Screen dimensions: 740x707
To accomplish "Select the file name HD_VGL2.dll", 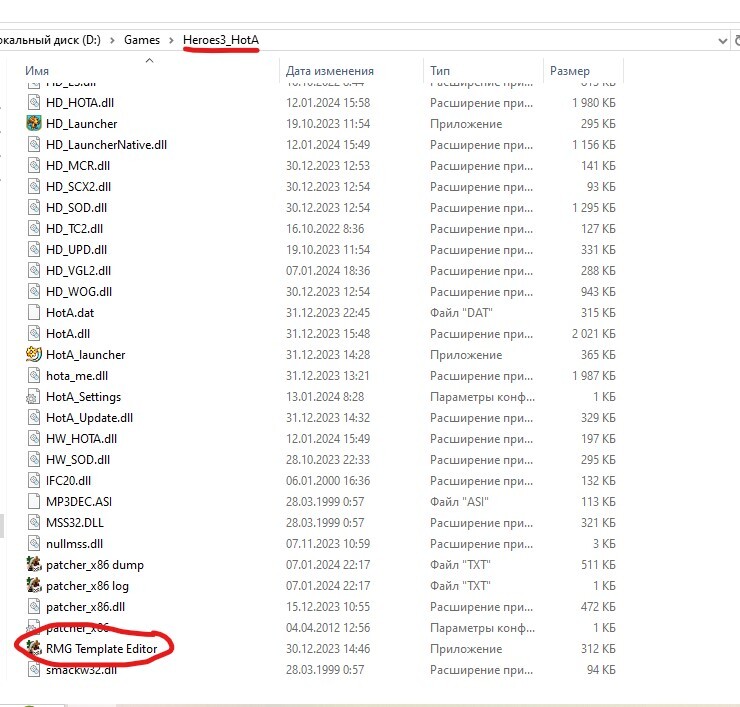I will (78, 270).
